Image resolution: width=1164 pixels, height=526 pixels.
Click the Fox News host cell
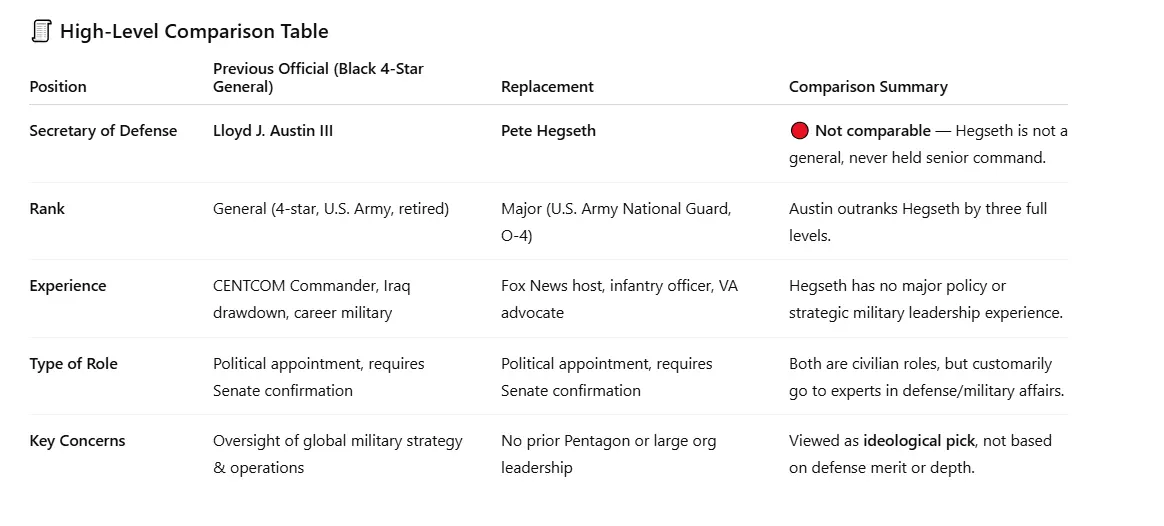[619, 299]
